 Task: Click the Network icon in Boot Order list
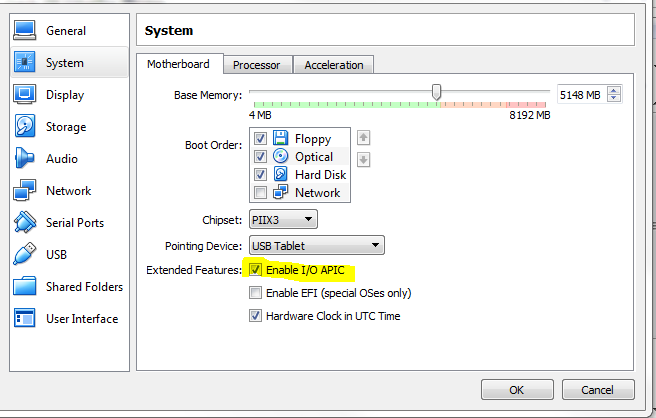pyautogui.click(x=280, y=192)
